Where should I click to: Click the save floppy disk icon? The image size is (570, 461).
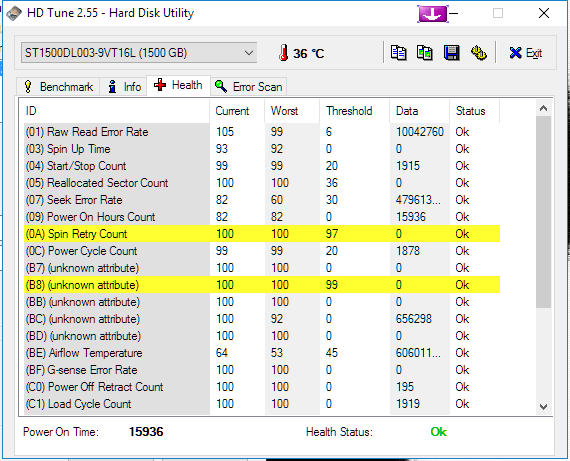click(x=451, y=53)
